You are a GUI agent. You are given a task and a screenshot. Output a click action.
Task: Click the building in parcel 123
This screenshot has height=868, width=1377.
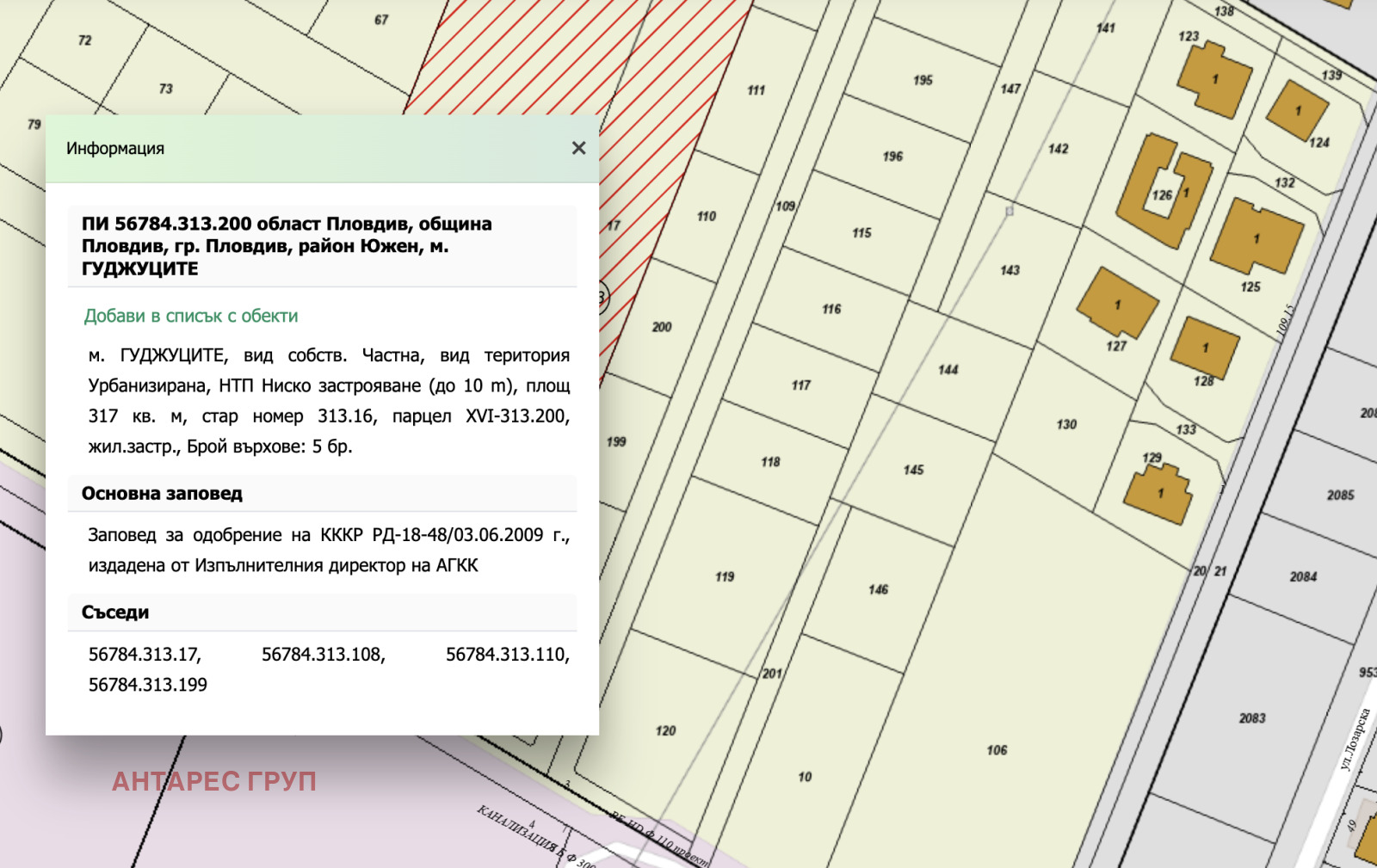tap(1214, 79)
